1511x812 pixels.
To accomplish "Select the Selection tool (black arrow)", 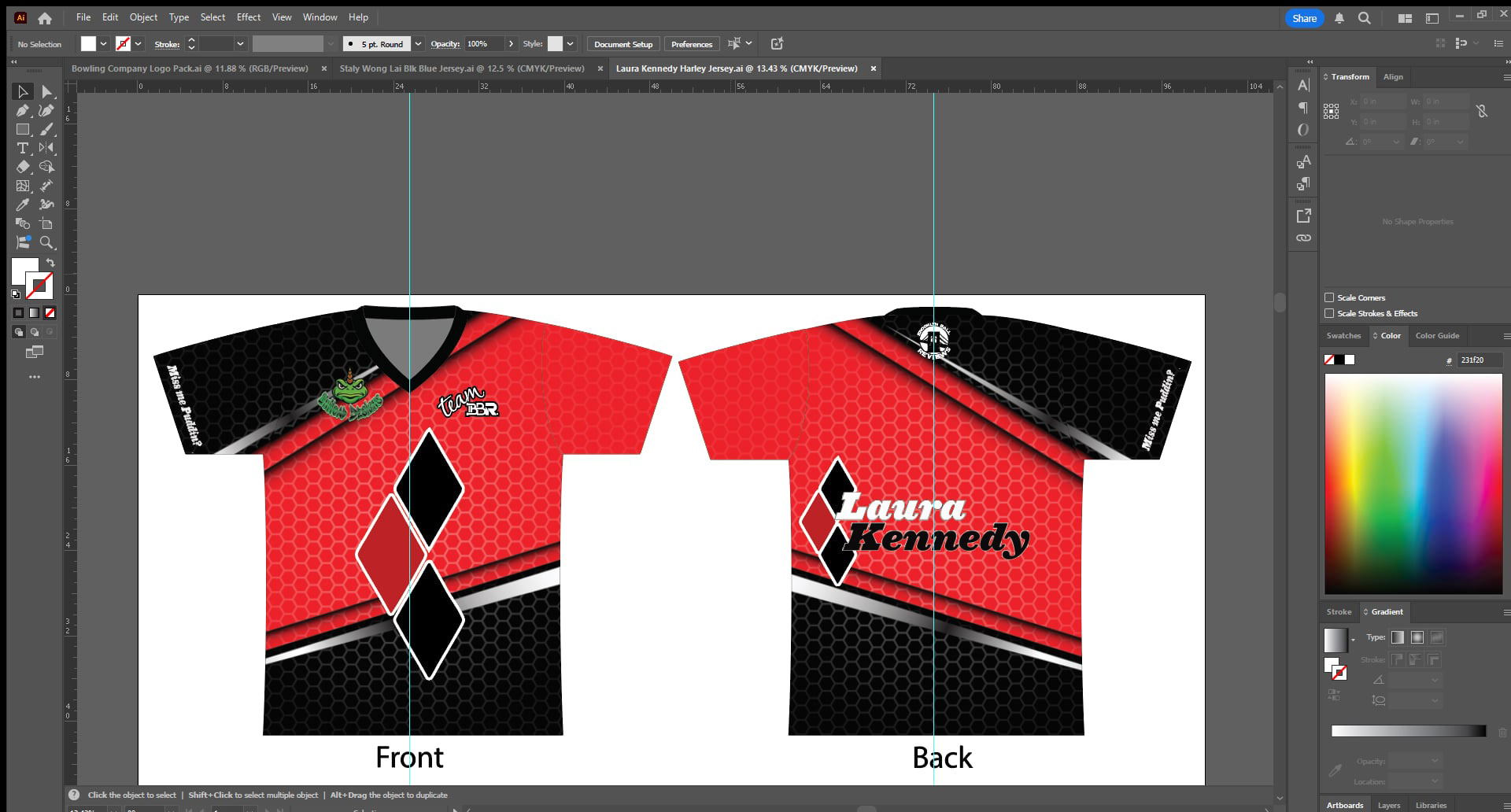I will click(x=23, y=92).
